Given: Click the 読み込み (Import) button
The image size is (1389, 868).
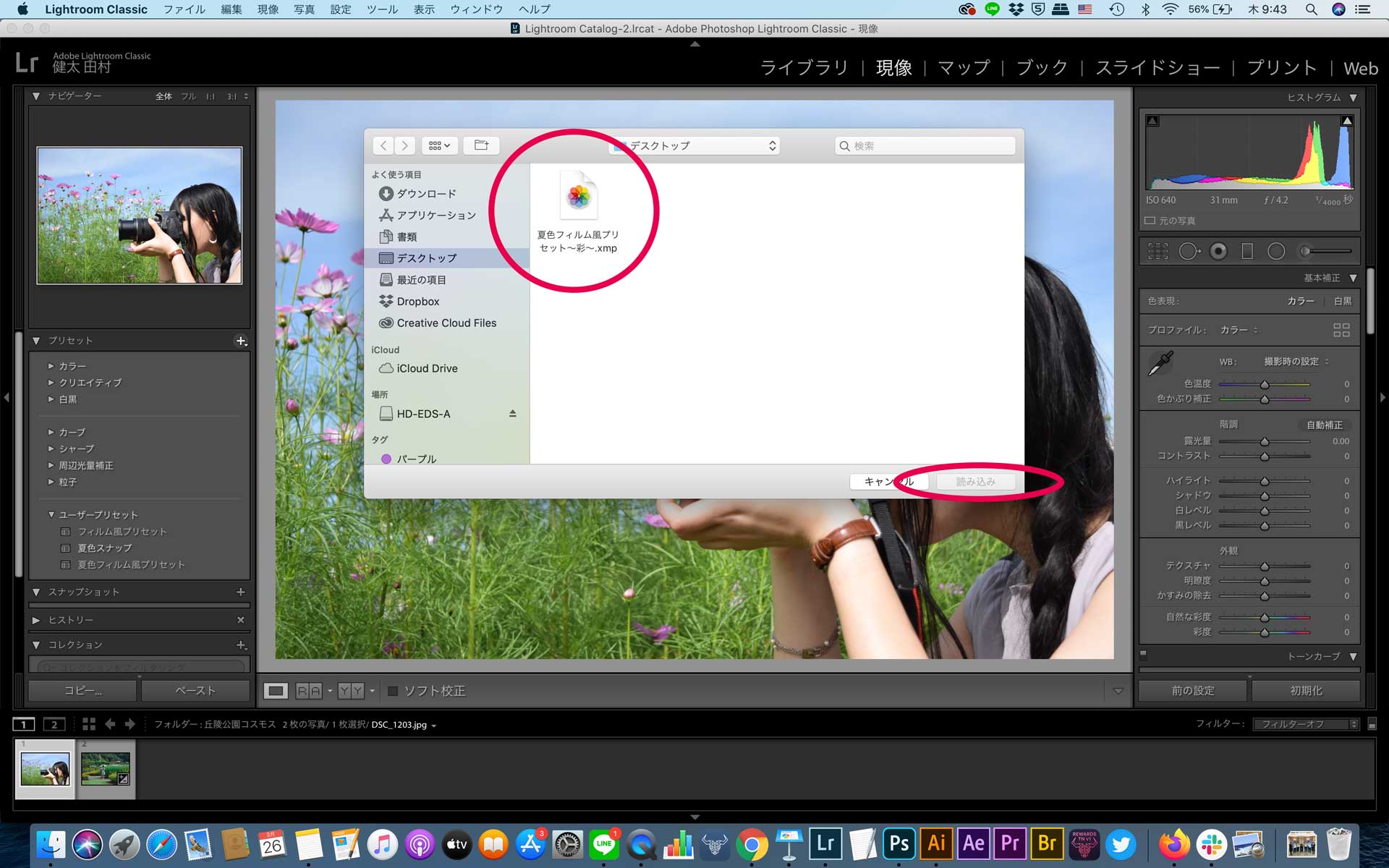Looking at the screenshot, I should tap(977, 481).
